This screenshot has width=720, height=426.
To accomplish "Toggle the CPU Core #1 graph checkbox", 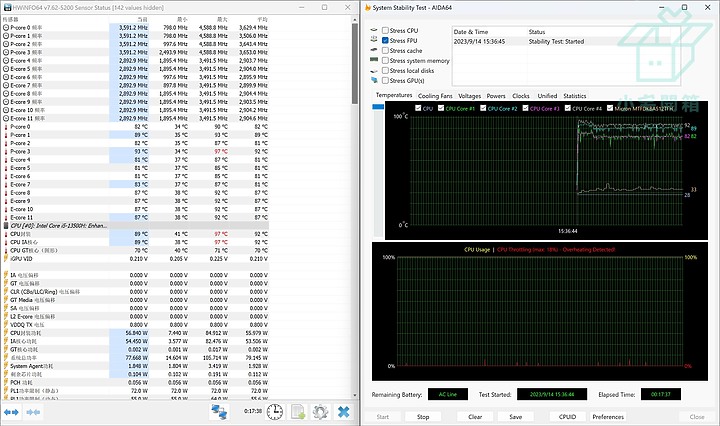I will click(x=441, y=108).
